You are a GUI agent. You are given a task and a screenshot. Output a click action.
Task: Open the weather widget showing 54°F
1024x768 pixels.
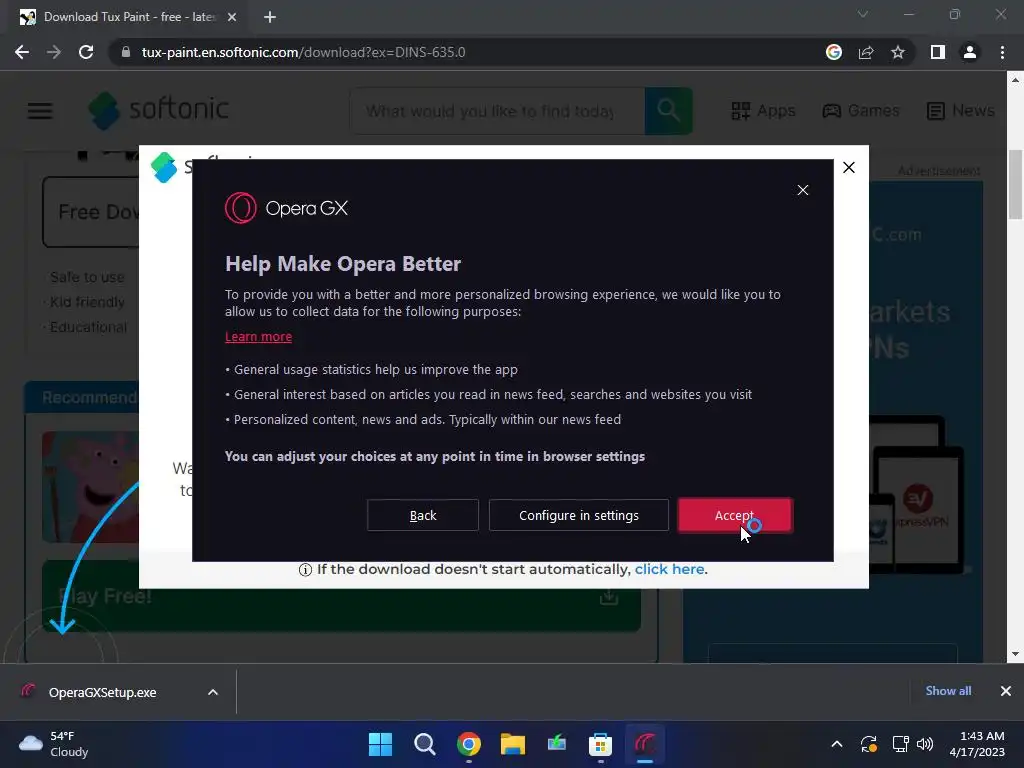click(54, 744)
